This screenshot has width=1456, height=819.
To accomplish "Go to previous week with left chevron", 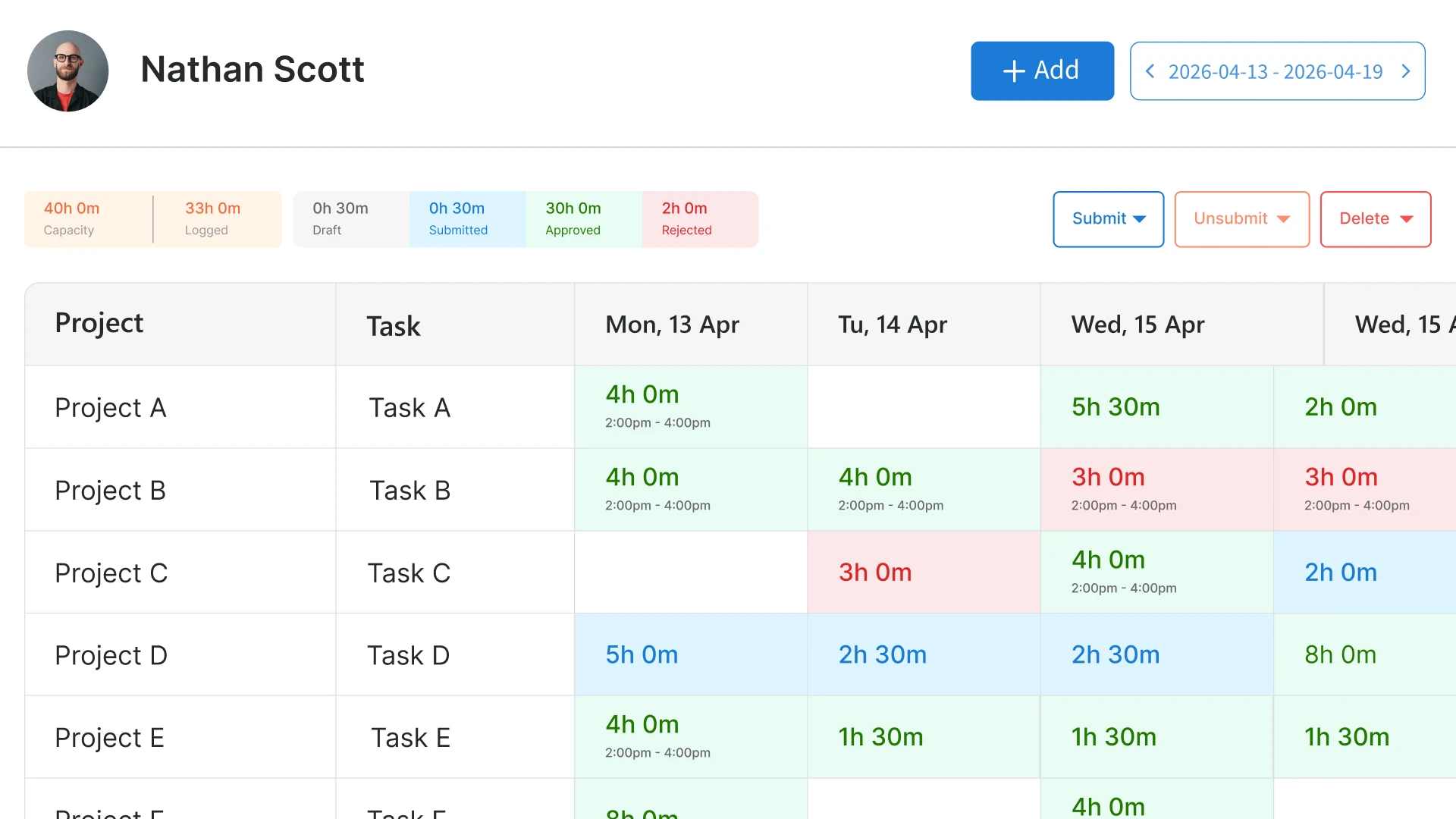I will (1150, 71).
